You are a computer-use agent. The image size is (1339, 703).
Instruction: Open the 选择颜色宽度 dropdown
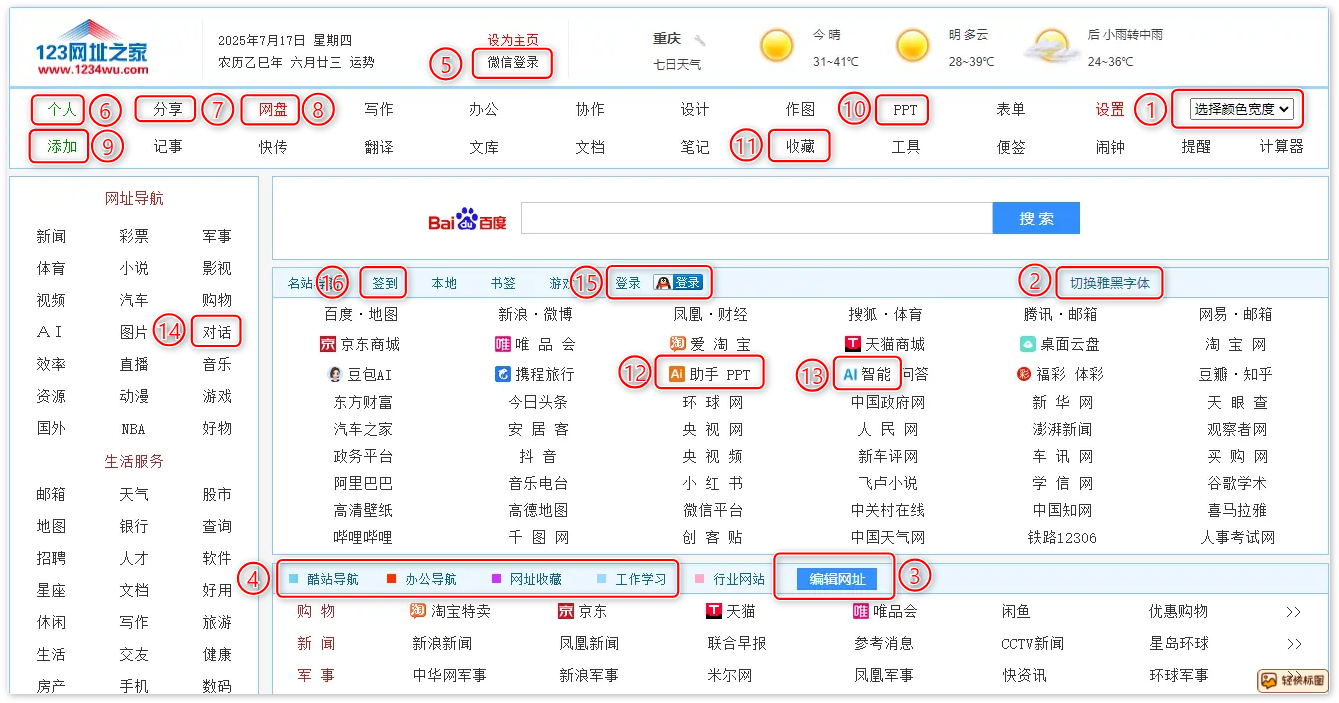click(1241, 109)
